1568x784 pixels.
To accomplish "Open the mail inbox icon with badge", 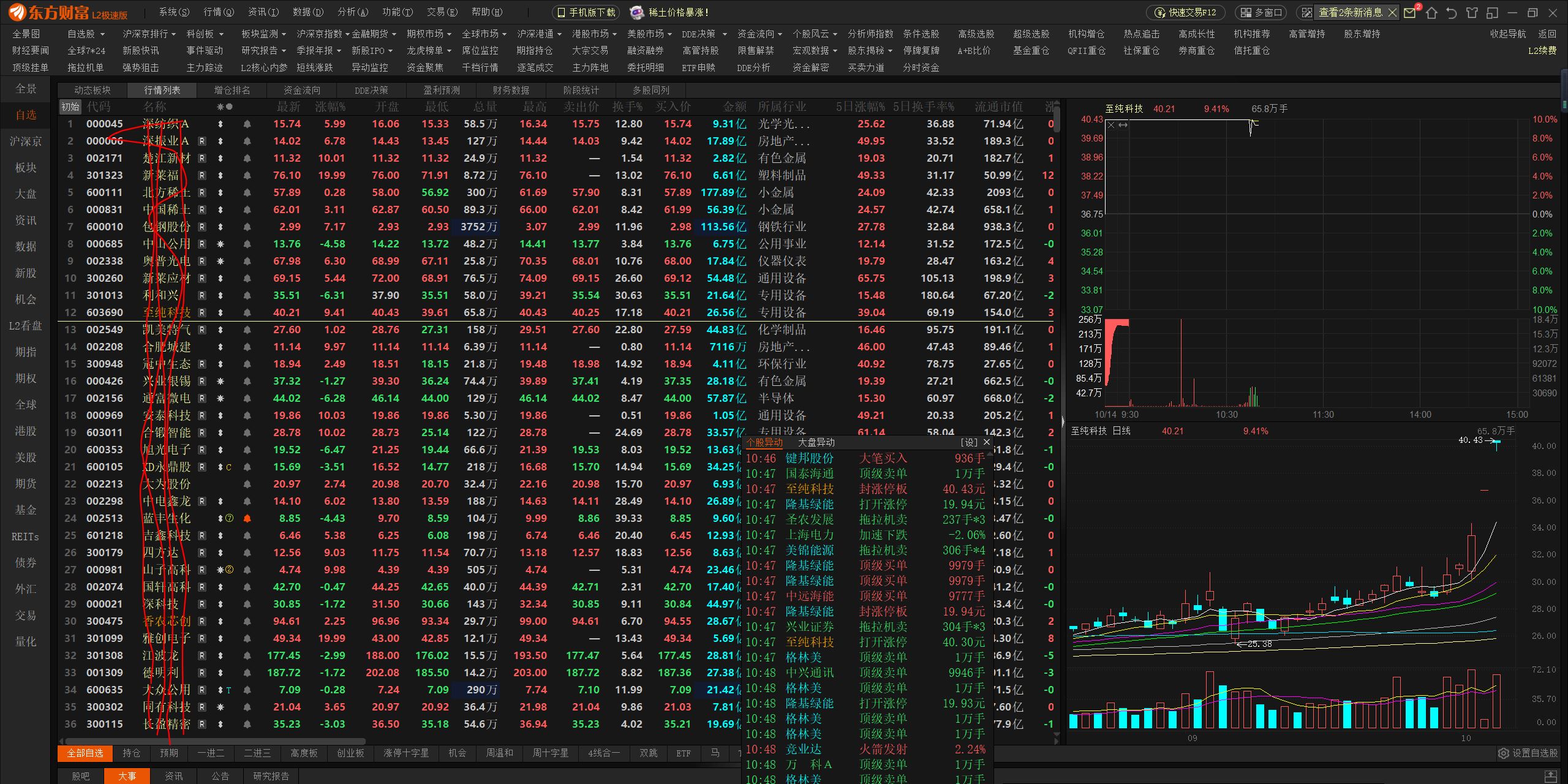I will (1409, 12).
